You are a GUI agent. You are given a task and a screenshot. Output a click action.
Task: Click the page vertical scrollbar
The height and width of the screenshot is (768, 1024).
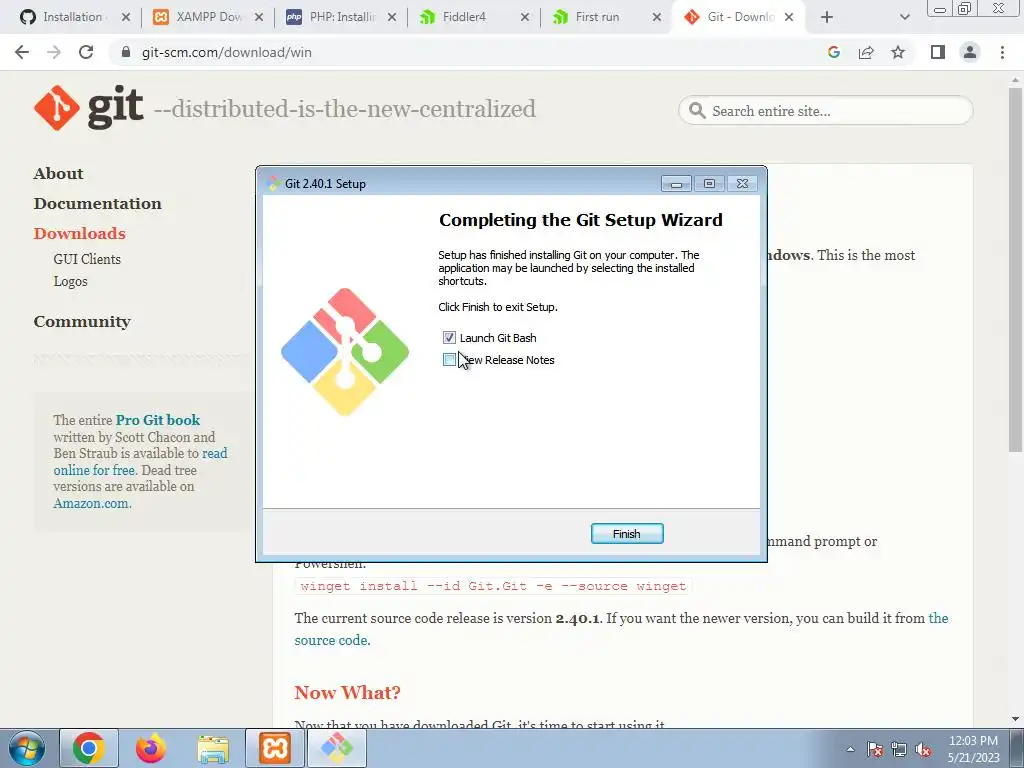click(x=1015, y=270)
